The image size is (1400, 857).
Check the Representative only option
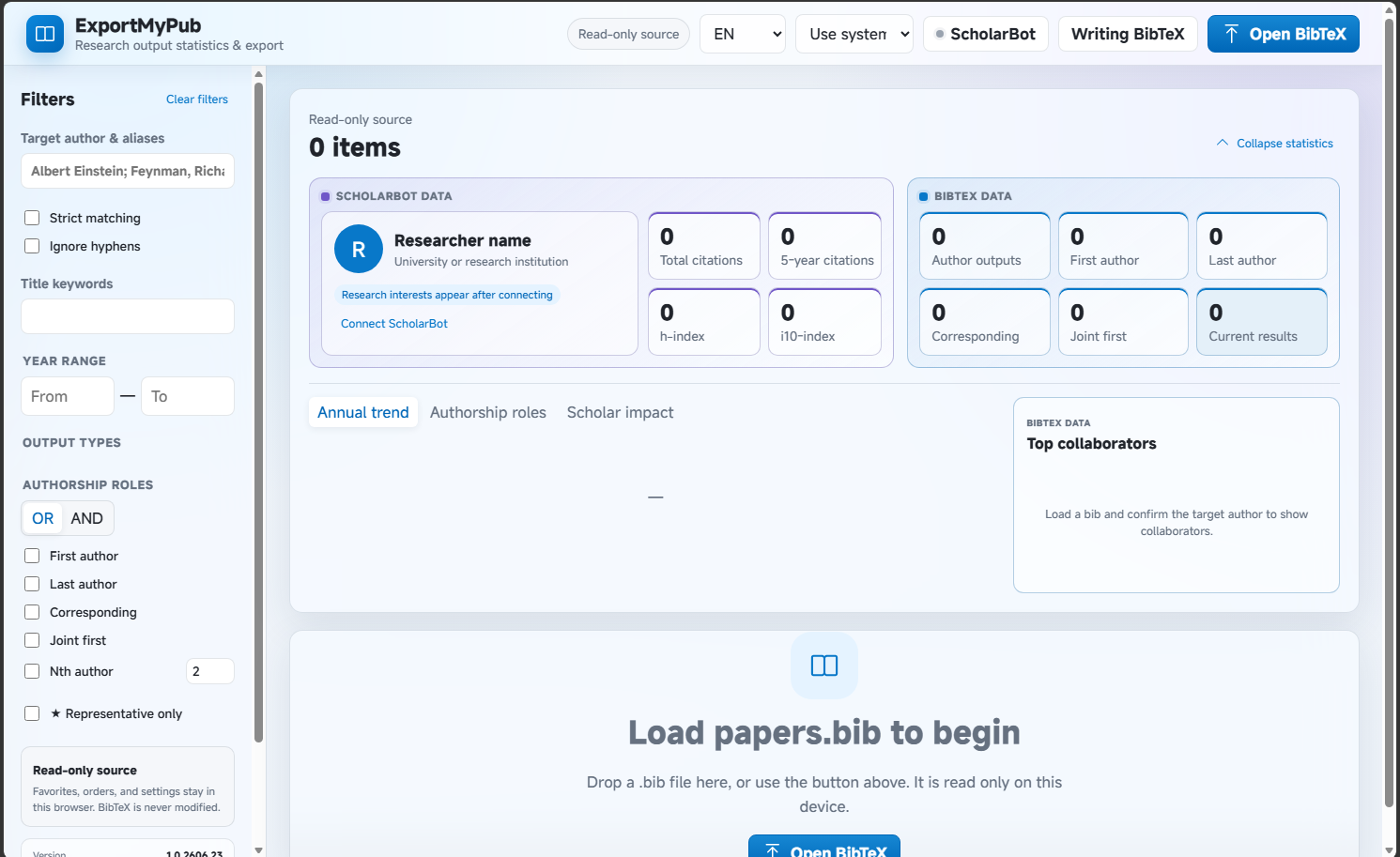tap(32, 713)
